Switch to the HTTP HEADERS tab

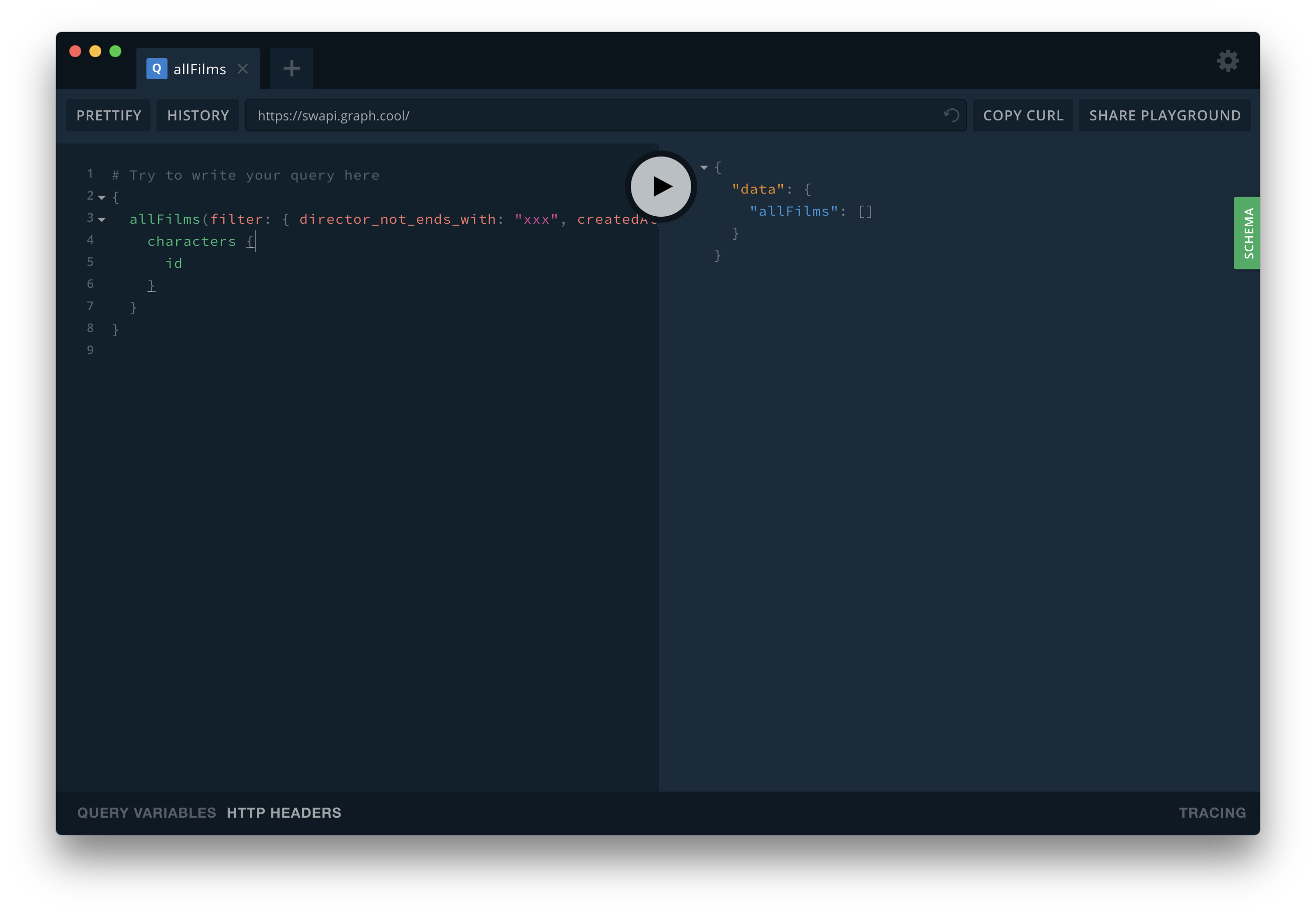click(284, 812)
